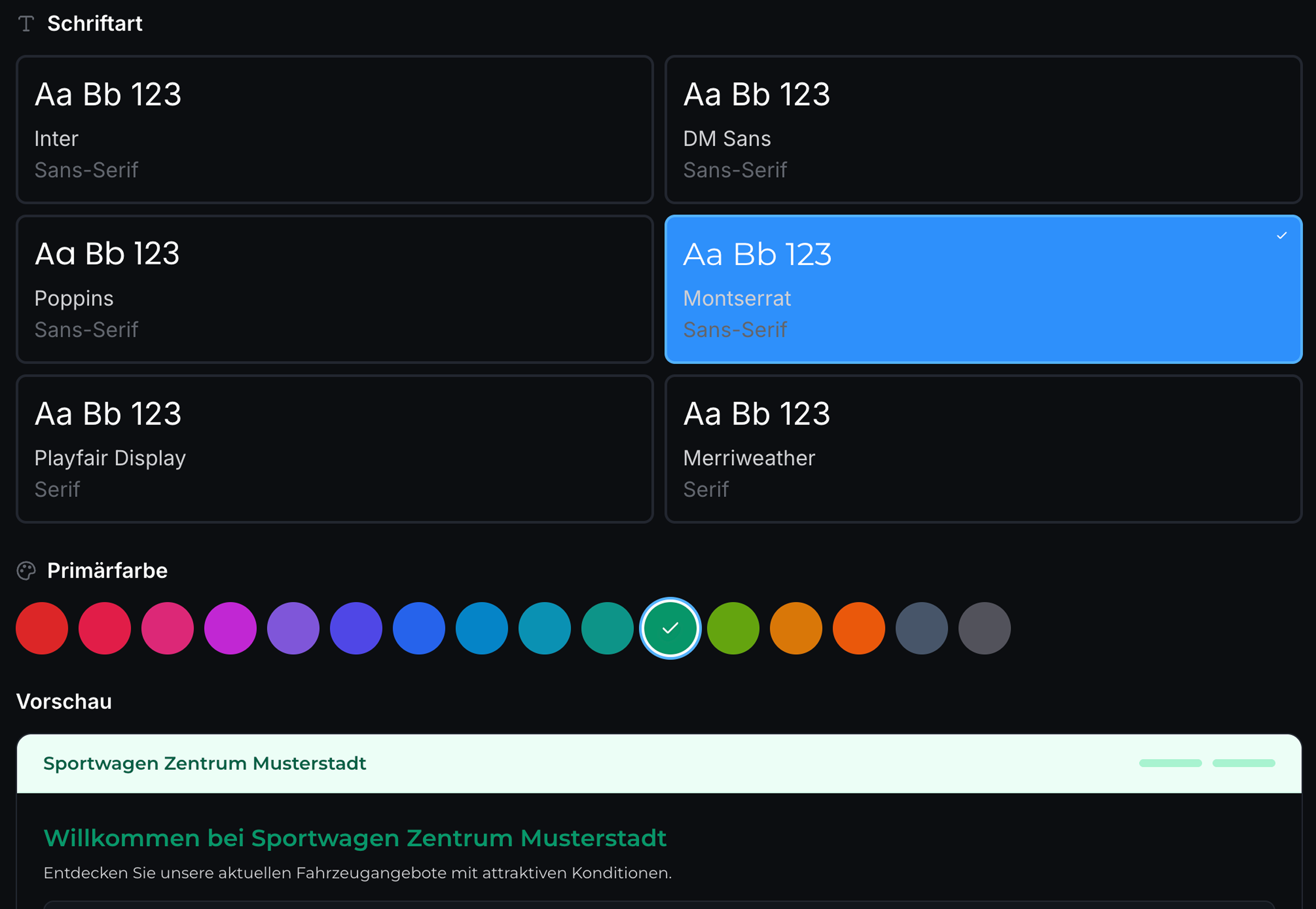Screen dimensions: 1316x909
Task: Choose the Merriweather serif font
Action: pyautogui.click(x=983, y=449)
